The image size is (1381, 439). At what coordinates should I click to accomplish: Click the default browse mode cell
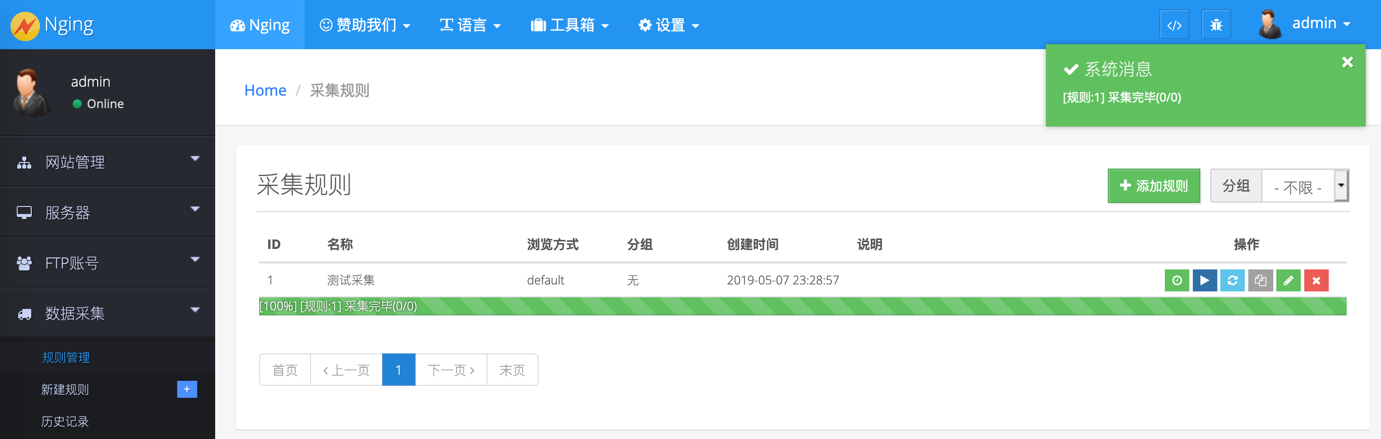click(x=546, y=280)
